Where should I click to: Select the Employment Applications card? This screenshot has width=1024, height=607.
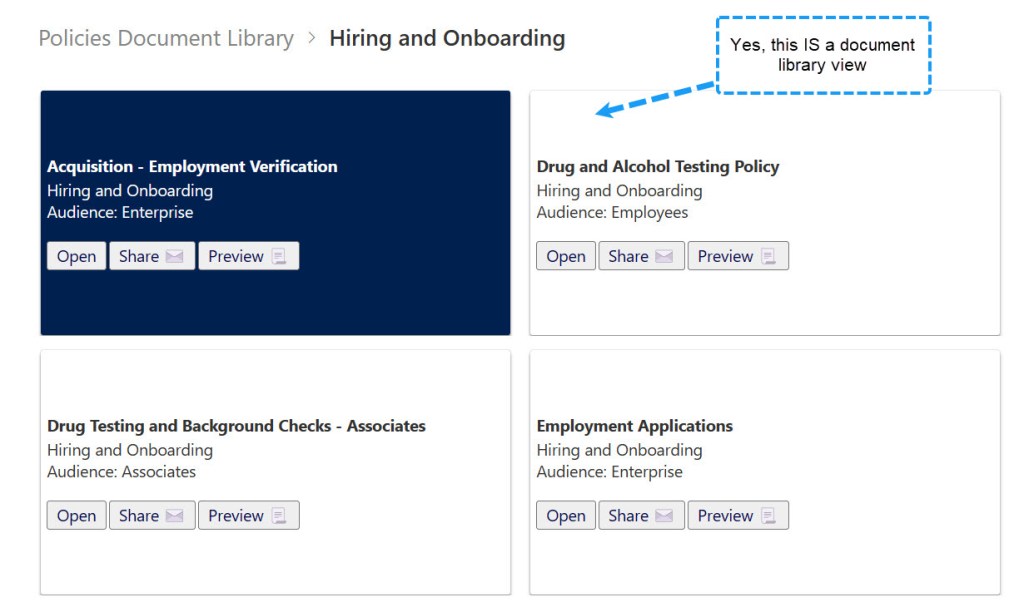coord(763,470)
